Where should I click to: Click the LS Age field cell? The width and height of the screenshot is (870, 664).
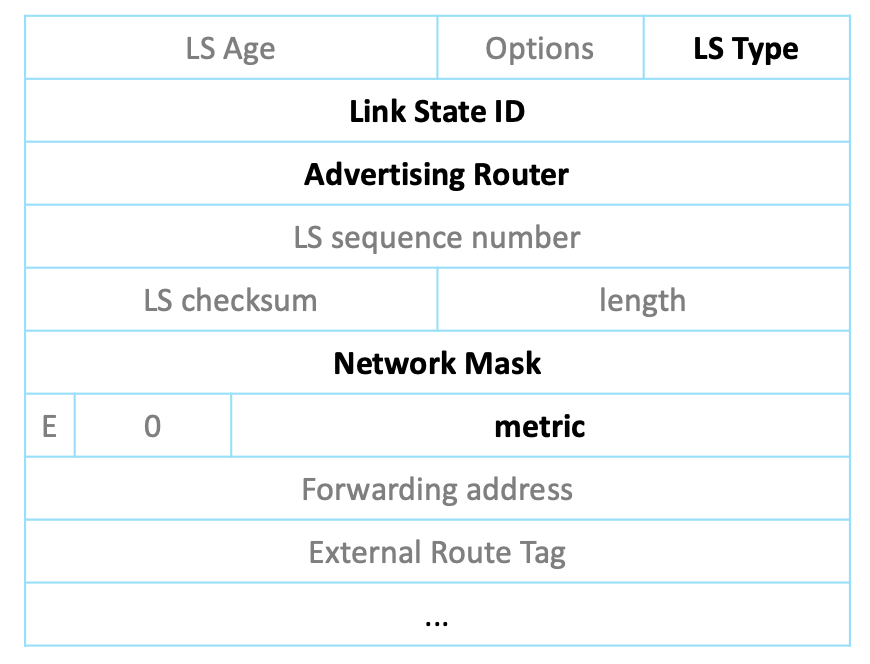pyautogui.click(x=230, y=48)
